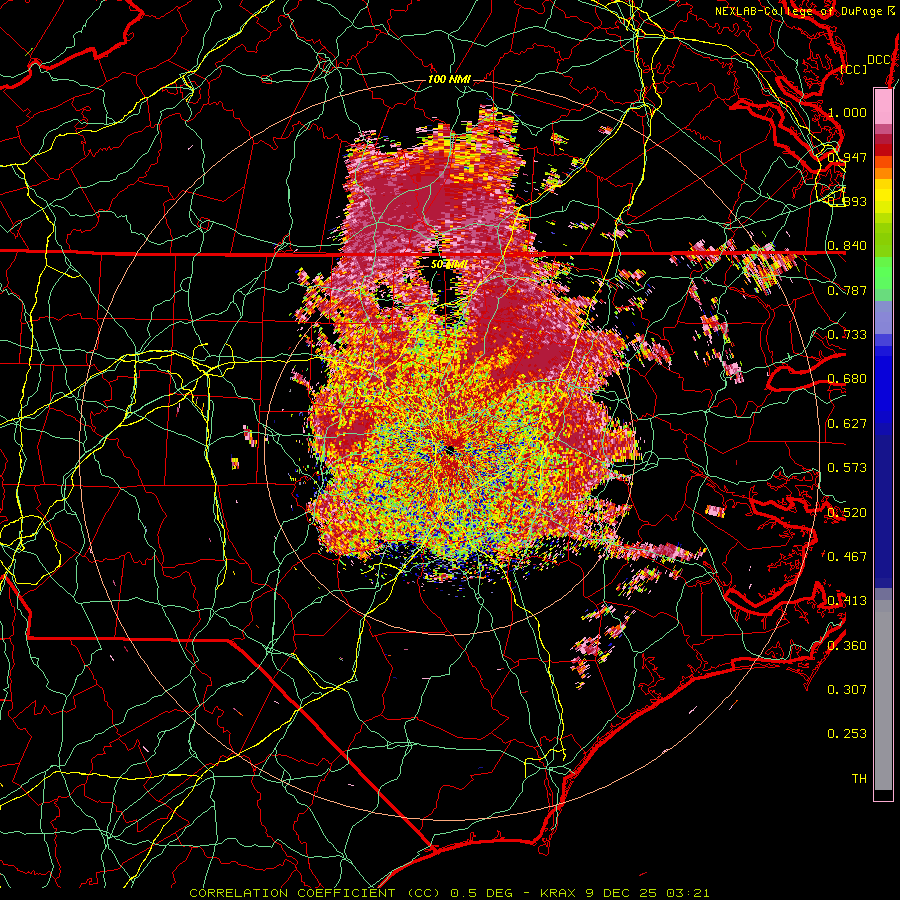Click the 0.520 legend value

pyautogui.click(x=847, y=513)
